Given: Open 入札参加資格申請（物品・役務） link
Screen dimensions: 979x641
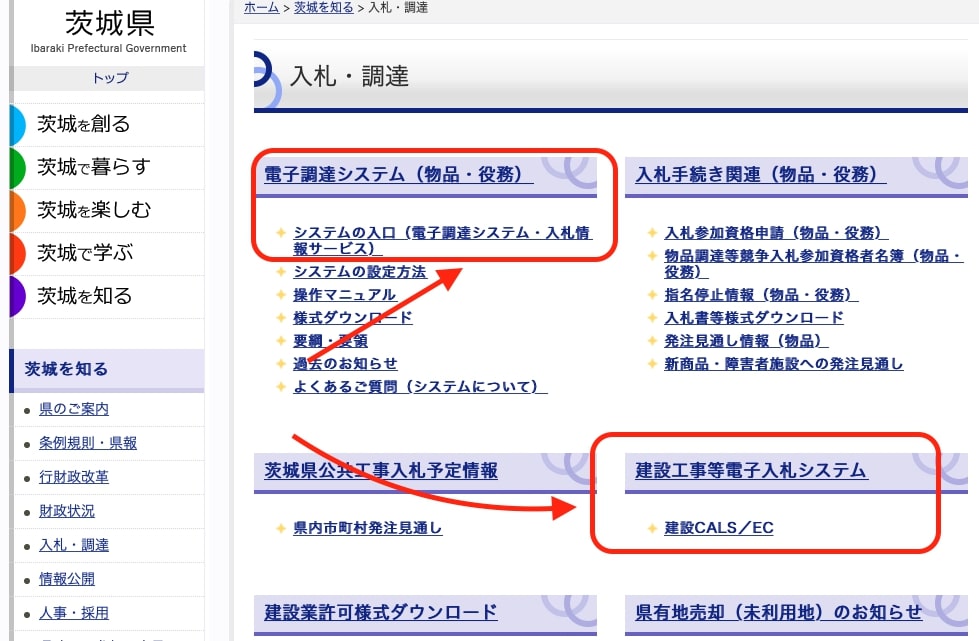Looking at the screenshot, I should coord(776,233).
